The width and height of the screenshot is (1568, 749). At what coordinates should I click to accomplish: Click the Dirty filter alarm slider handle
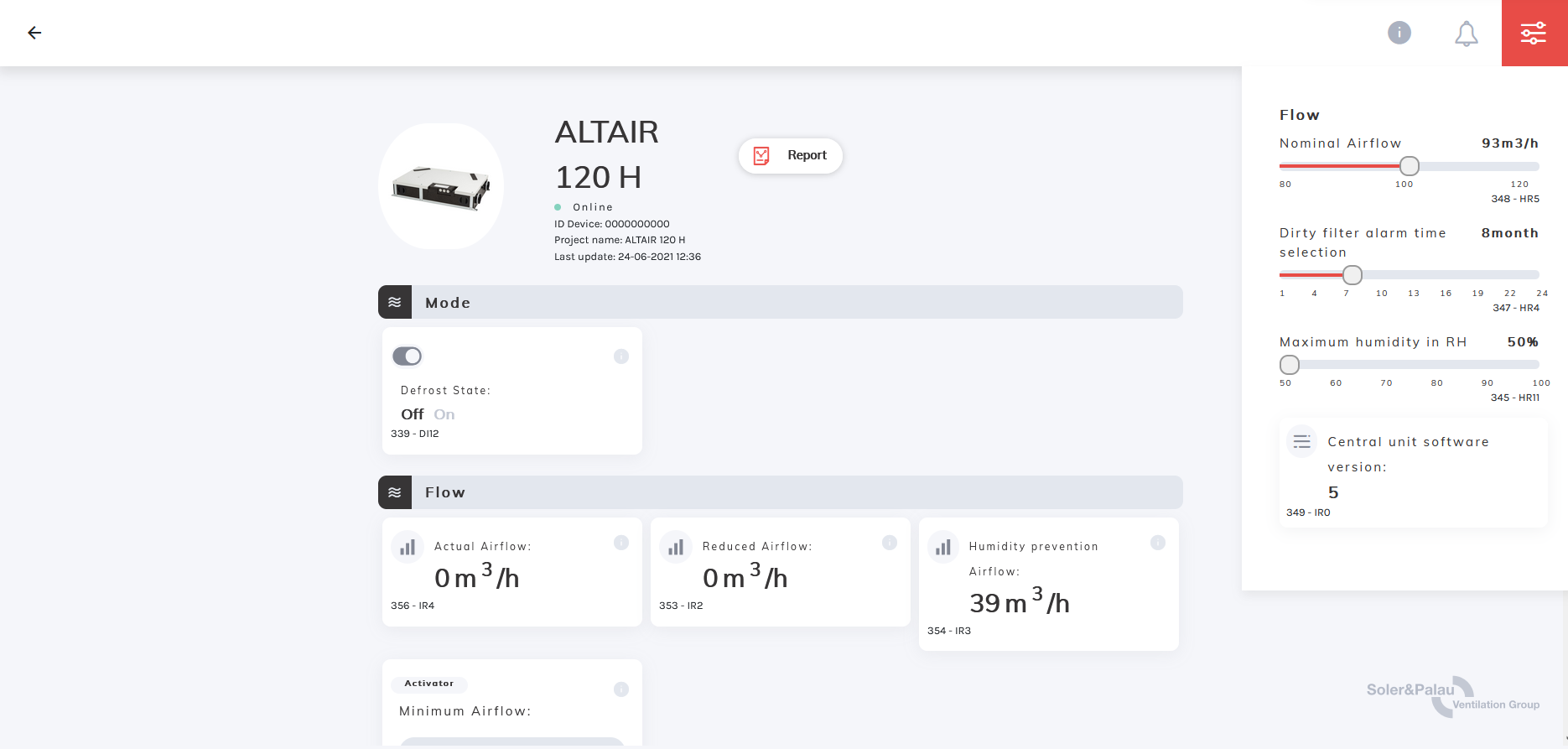coord(1353,274)
